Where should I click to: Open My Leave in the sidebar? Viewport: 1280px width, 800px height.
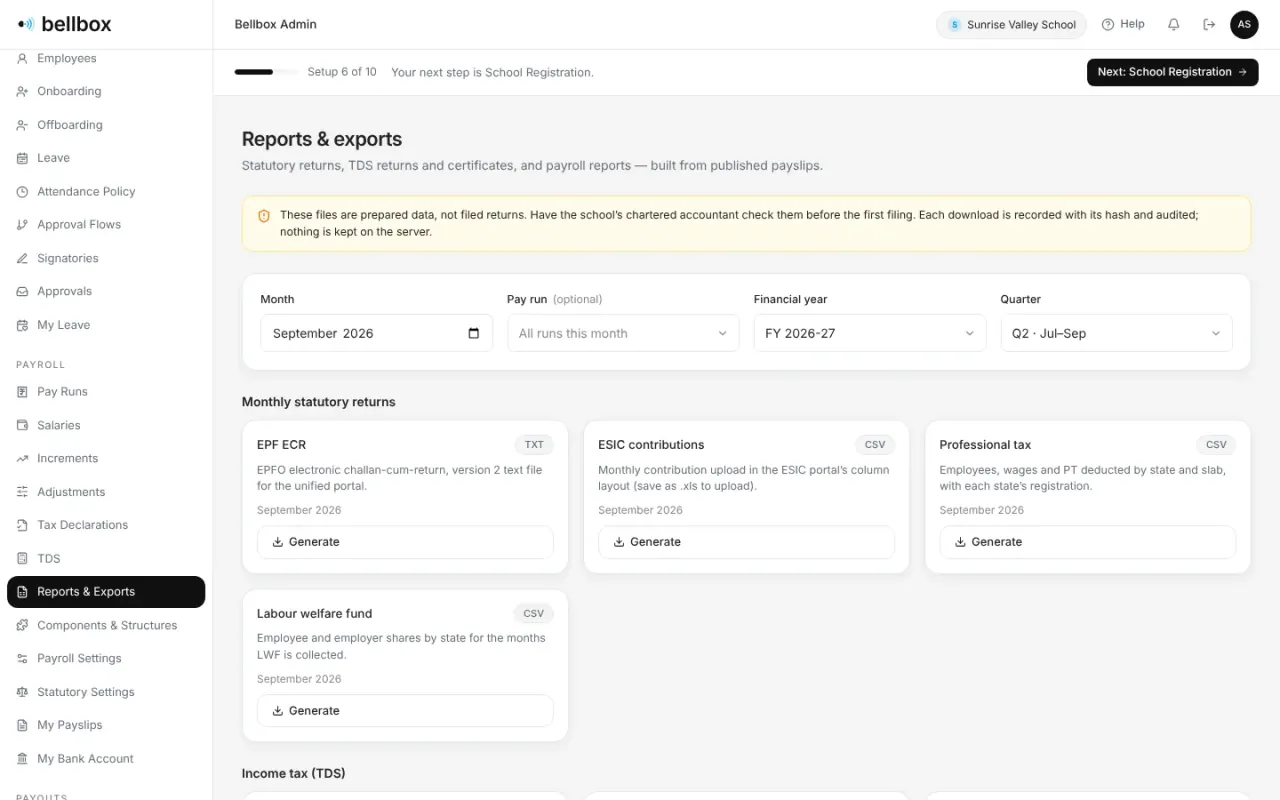click(106, 325)
